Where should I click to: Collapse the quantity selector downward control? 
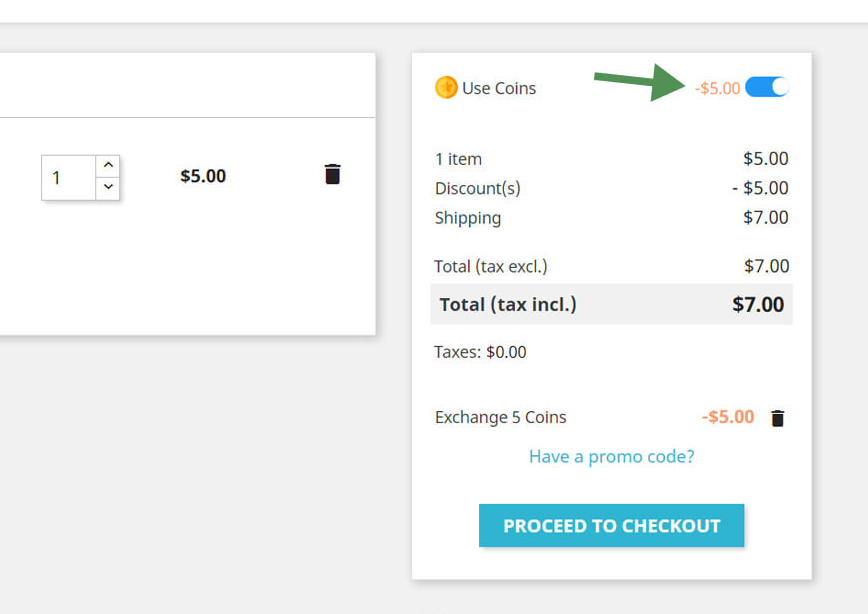107,187
